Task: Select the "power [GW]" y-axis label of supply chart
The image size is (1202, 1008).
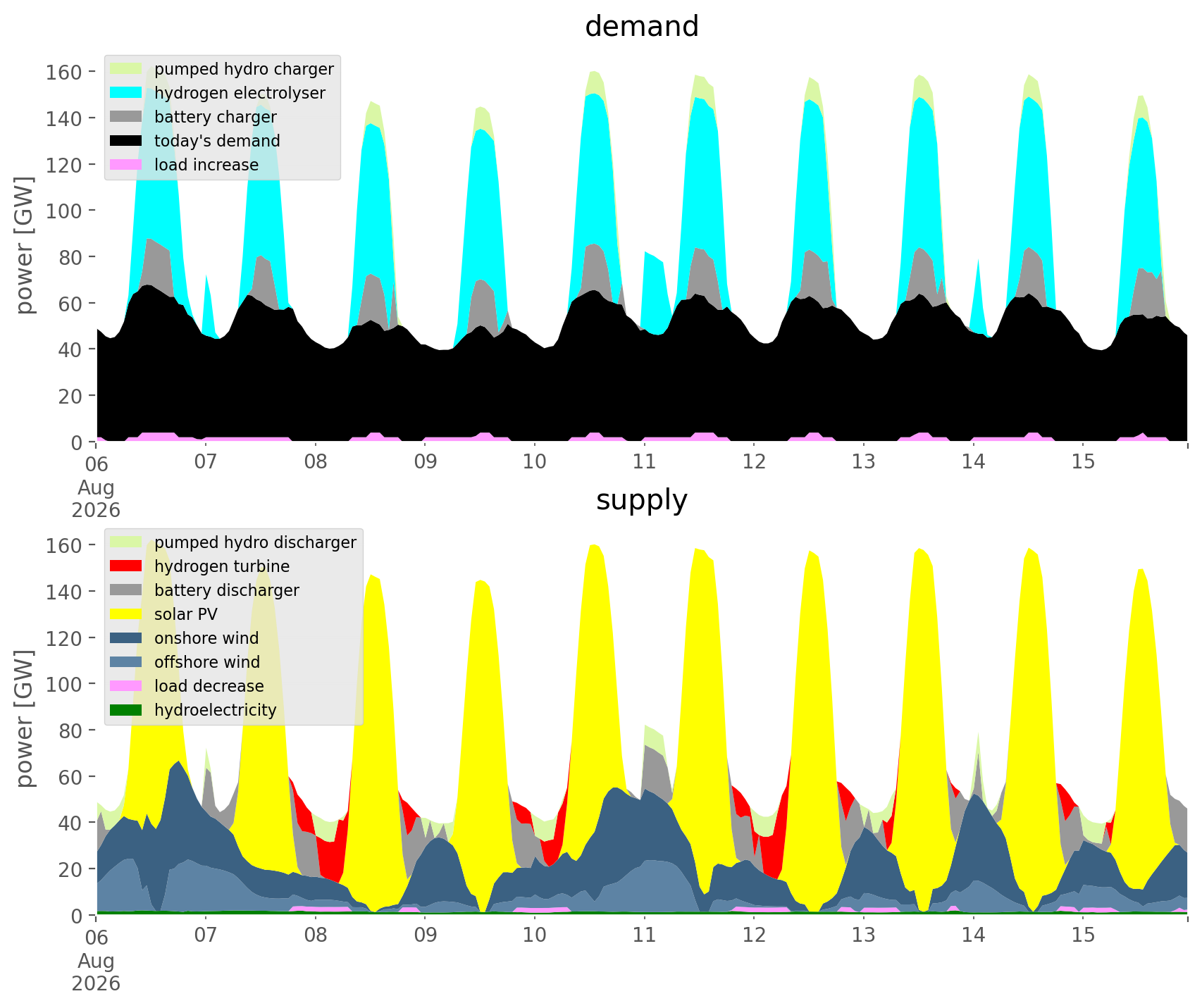Action: click(25, 719)
